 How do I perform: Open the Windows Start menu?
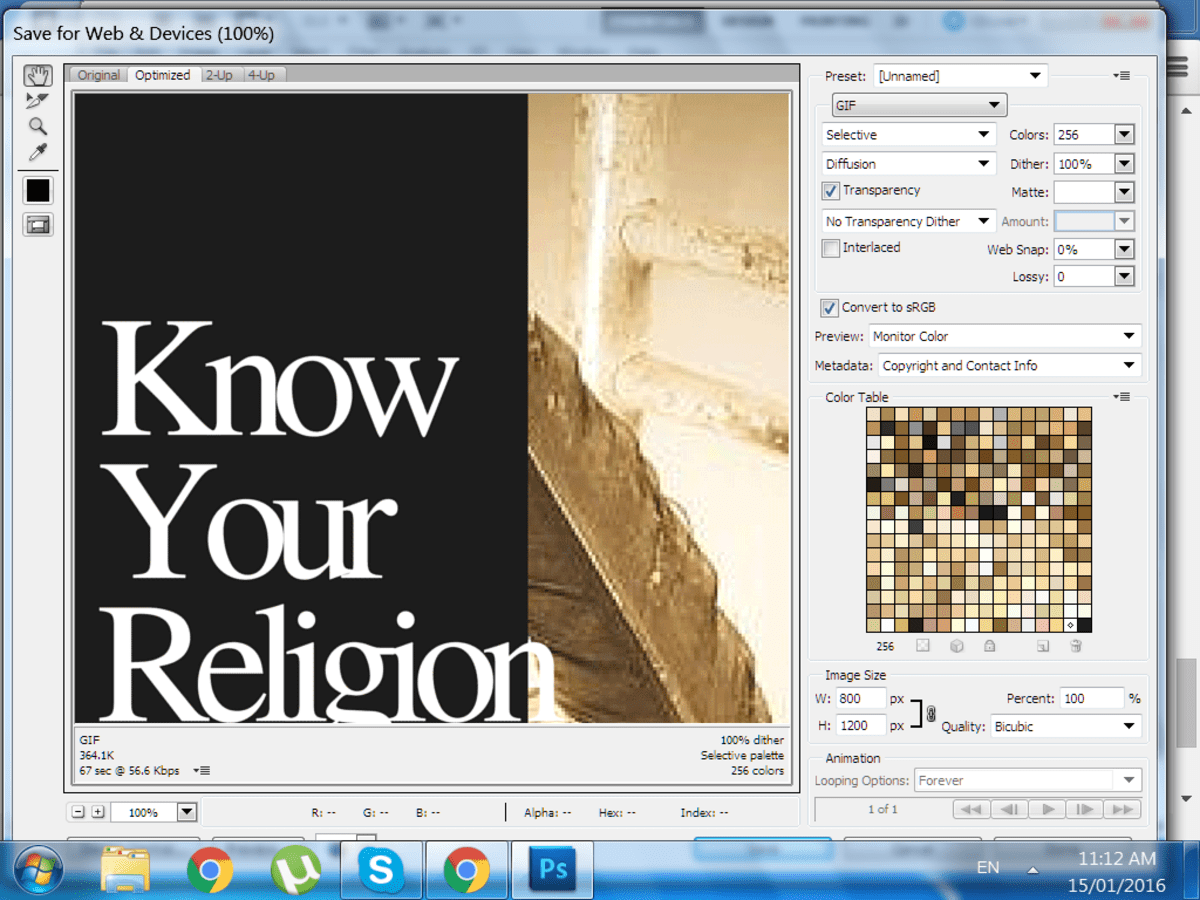coord(38,869)
